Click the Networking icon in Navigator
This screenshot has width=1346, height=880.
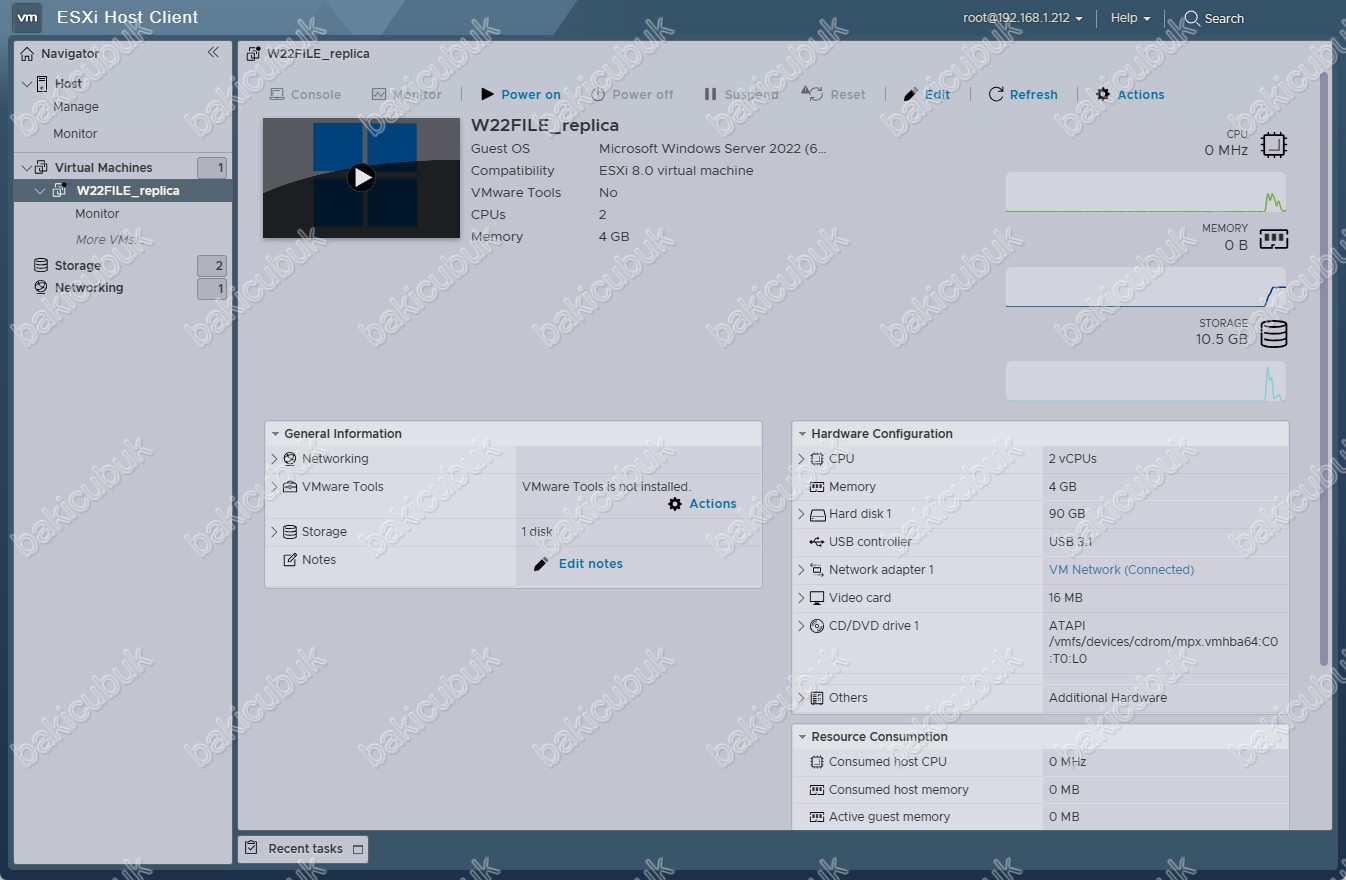pos(41,288)
